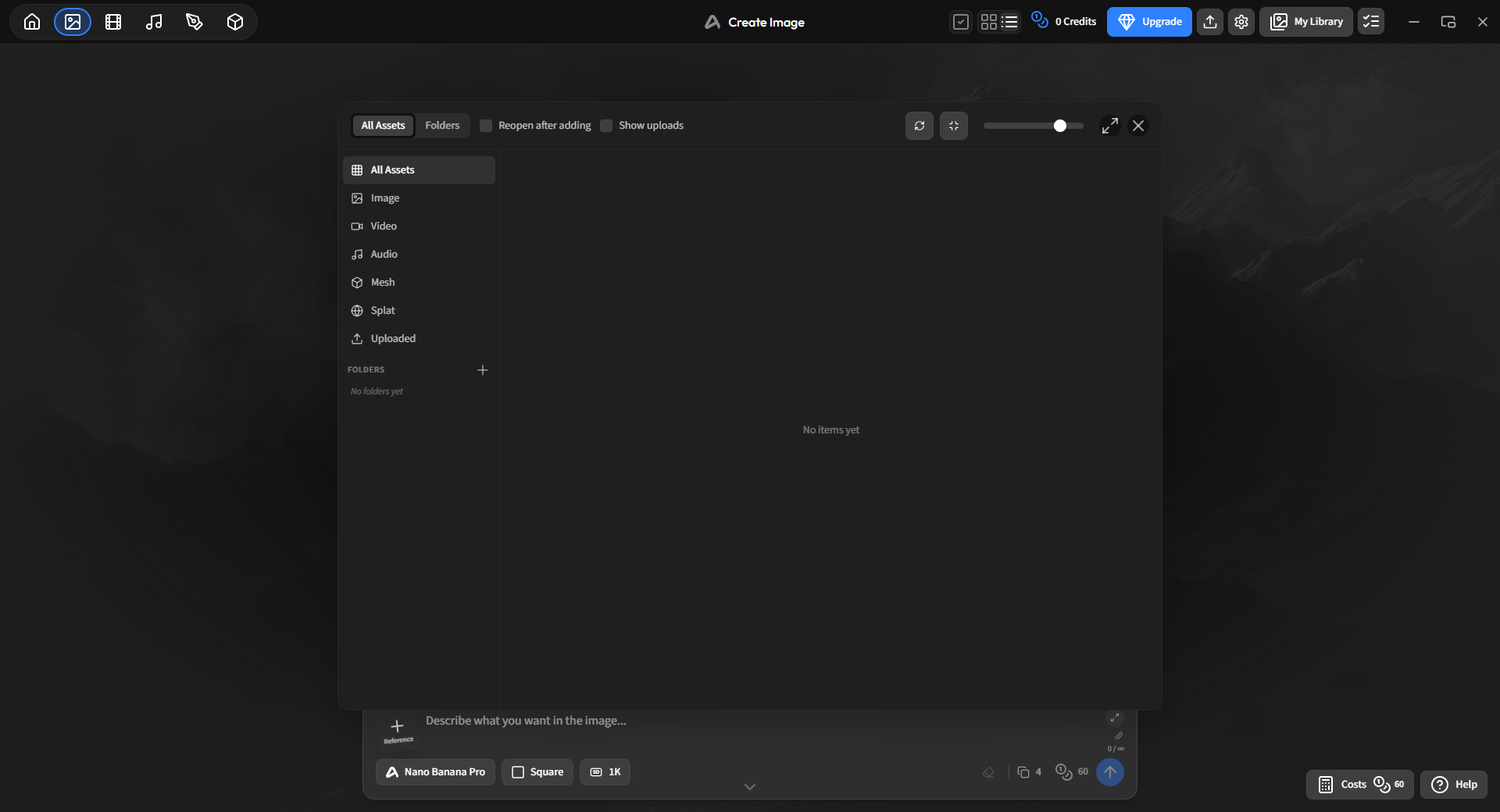Toggle Reopen after adding checkbox
Screen dimensions: 1500x812
[x=486, y=126]
